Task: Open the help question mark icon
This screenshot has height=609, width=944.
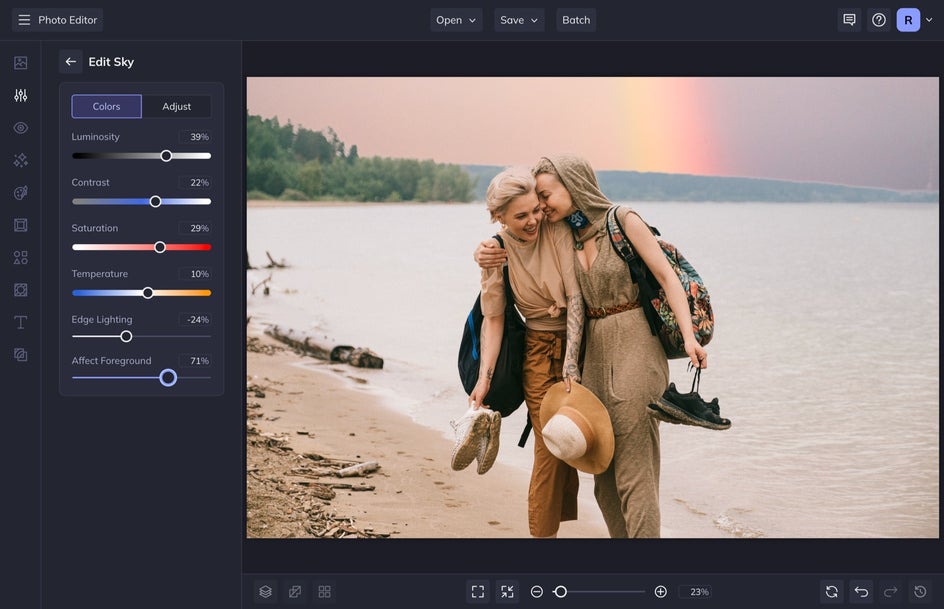Action: (x=879, y=20)
